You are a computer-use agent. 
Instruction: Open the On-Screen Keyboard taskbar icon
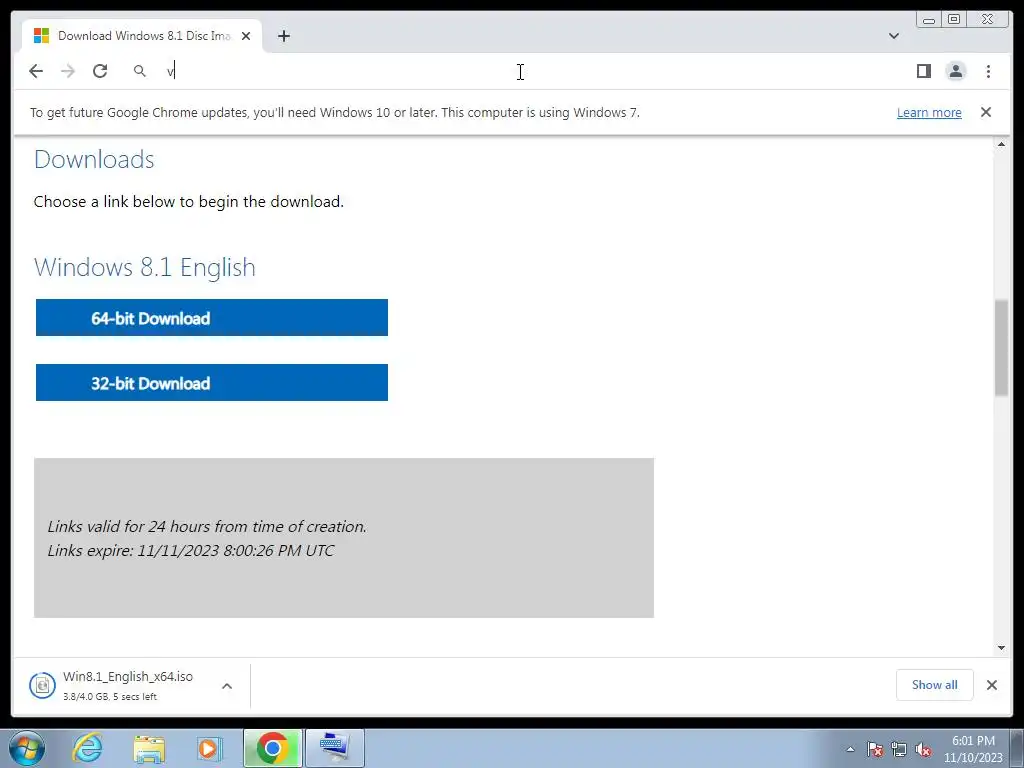(x=335, y=748)
